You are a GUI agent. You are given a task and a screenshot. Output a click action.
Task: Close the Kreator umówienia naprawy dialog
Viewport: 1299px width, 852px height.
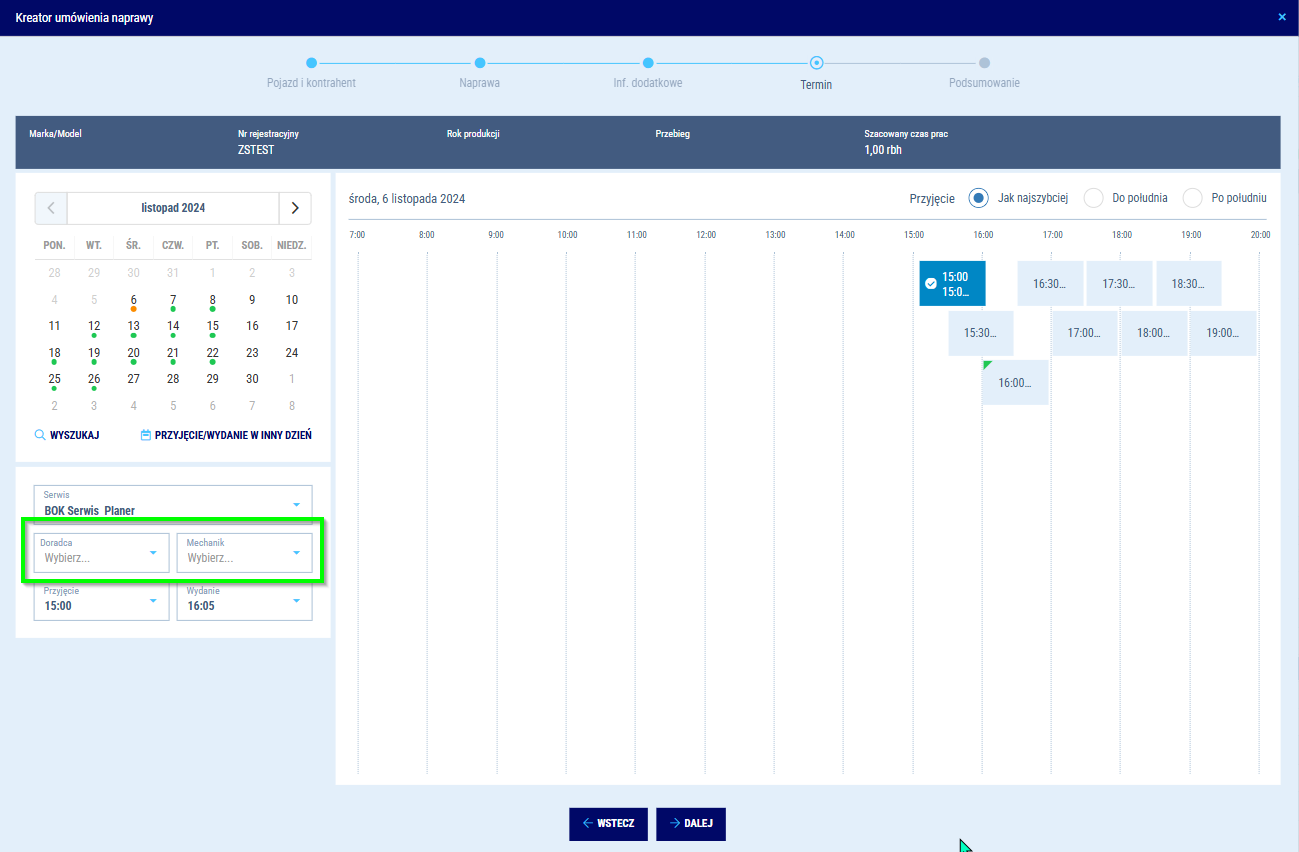1282,17
